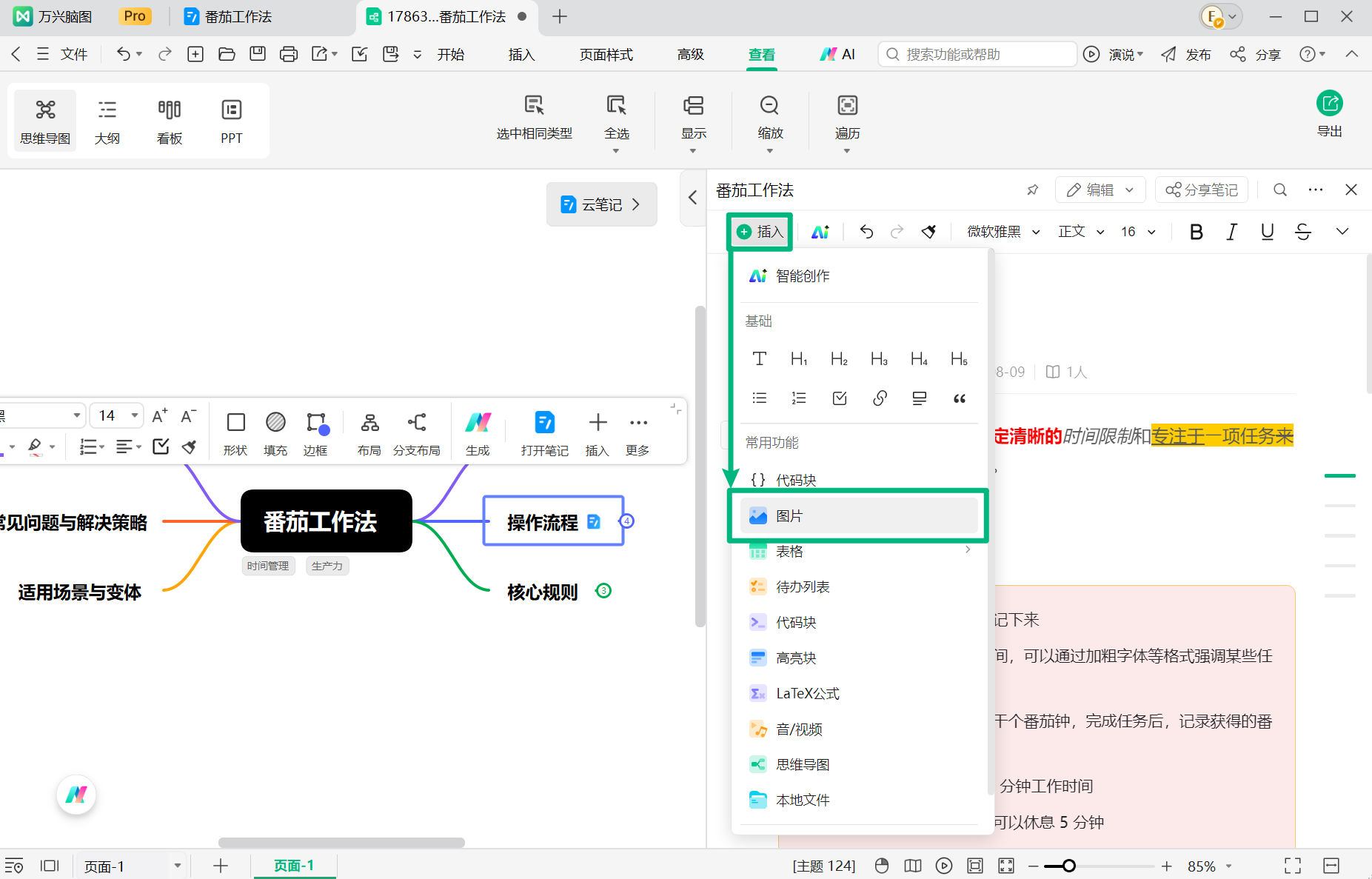The width and height of the screenshot is (1372, 879).
Task: Click the Undo icon in top toolbar
Action: (124, 54)
